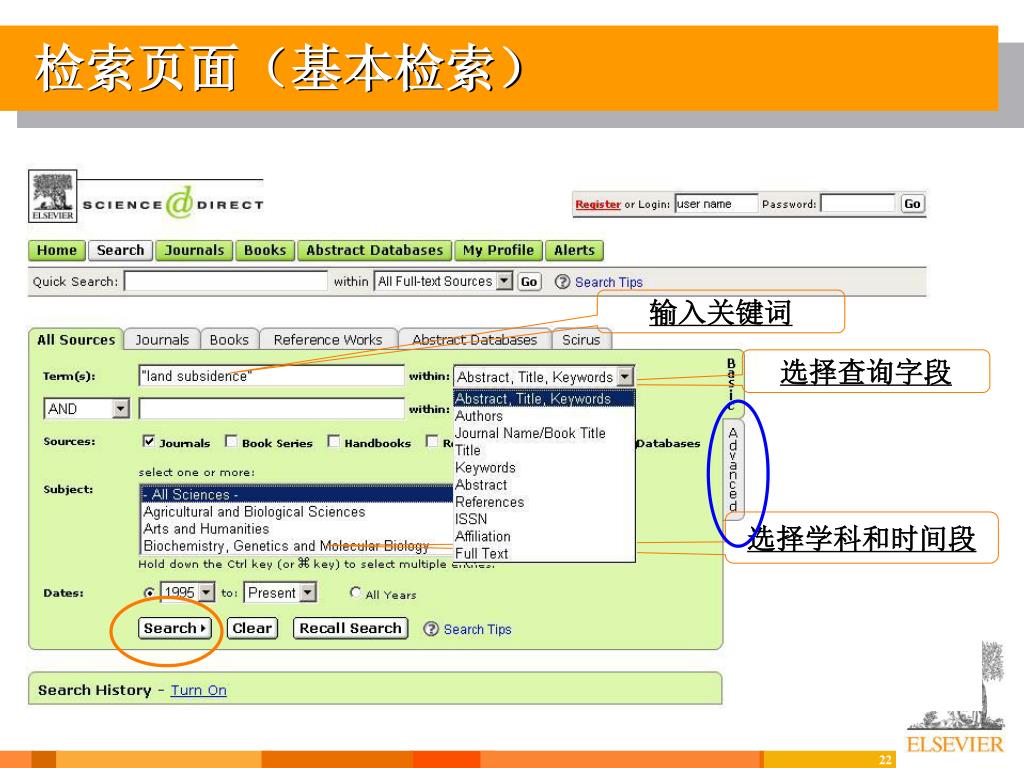
Task: Switch to the Scirus tab
Action: (x=581, y=340)
